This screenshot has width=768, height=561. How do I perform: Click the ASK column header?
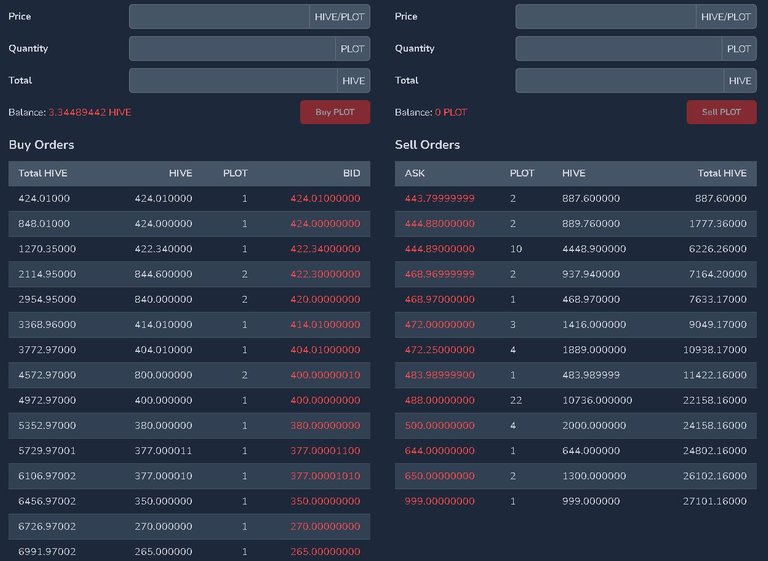point(415,173)
